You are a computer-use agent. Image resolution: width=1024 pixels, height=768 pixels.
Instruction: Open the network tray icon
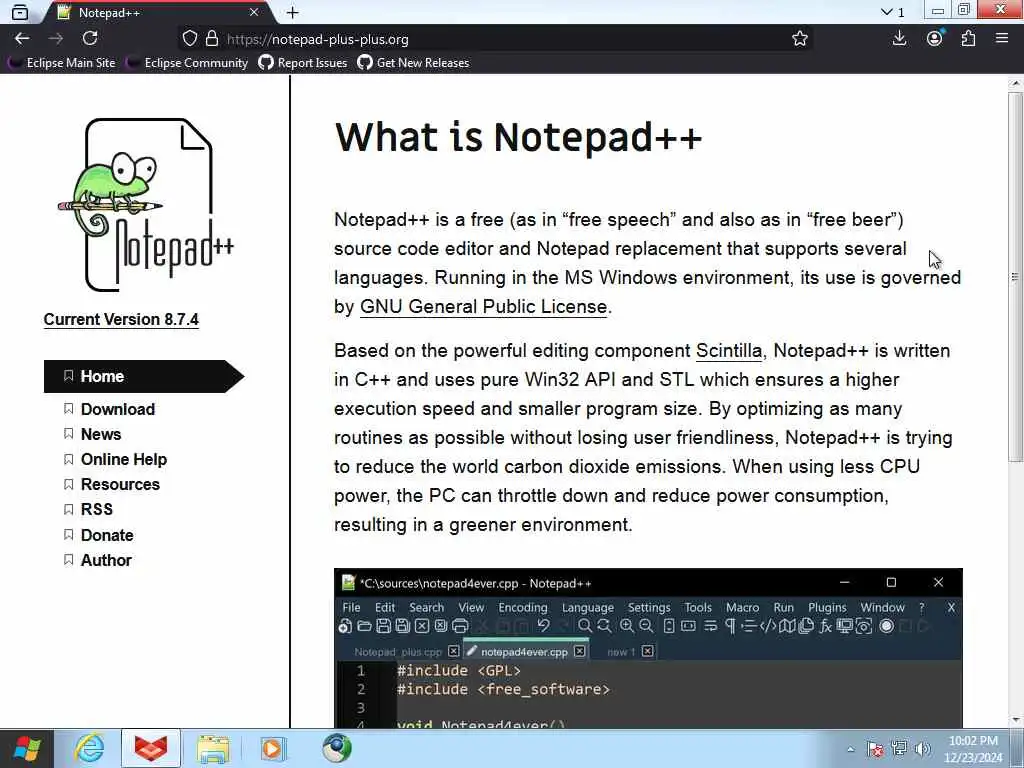(899, 749)
